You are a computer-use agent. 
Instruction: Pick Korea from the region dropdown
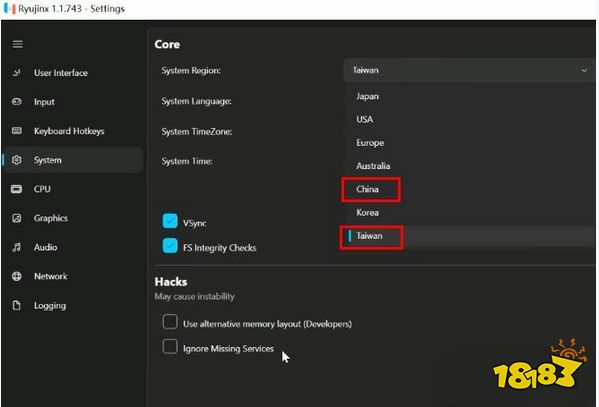(470, 213)
